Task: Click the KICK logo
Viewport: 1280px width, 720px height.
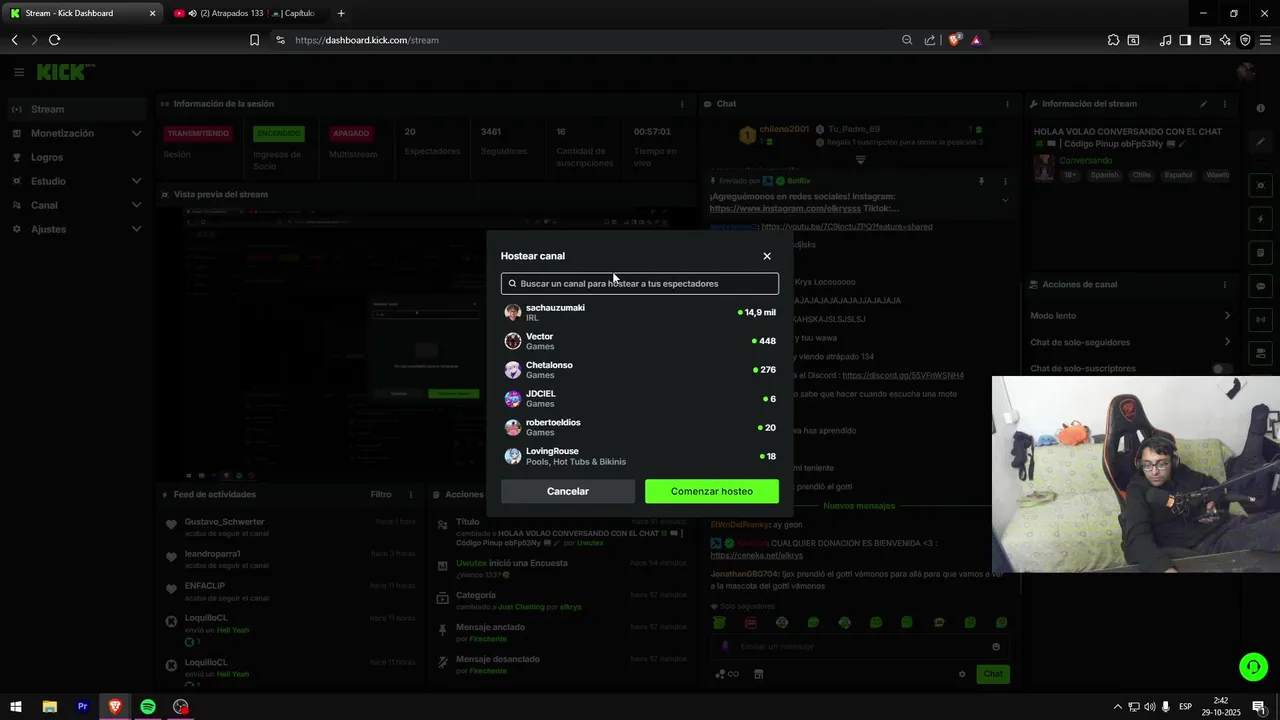Action: click(64, 72)
